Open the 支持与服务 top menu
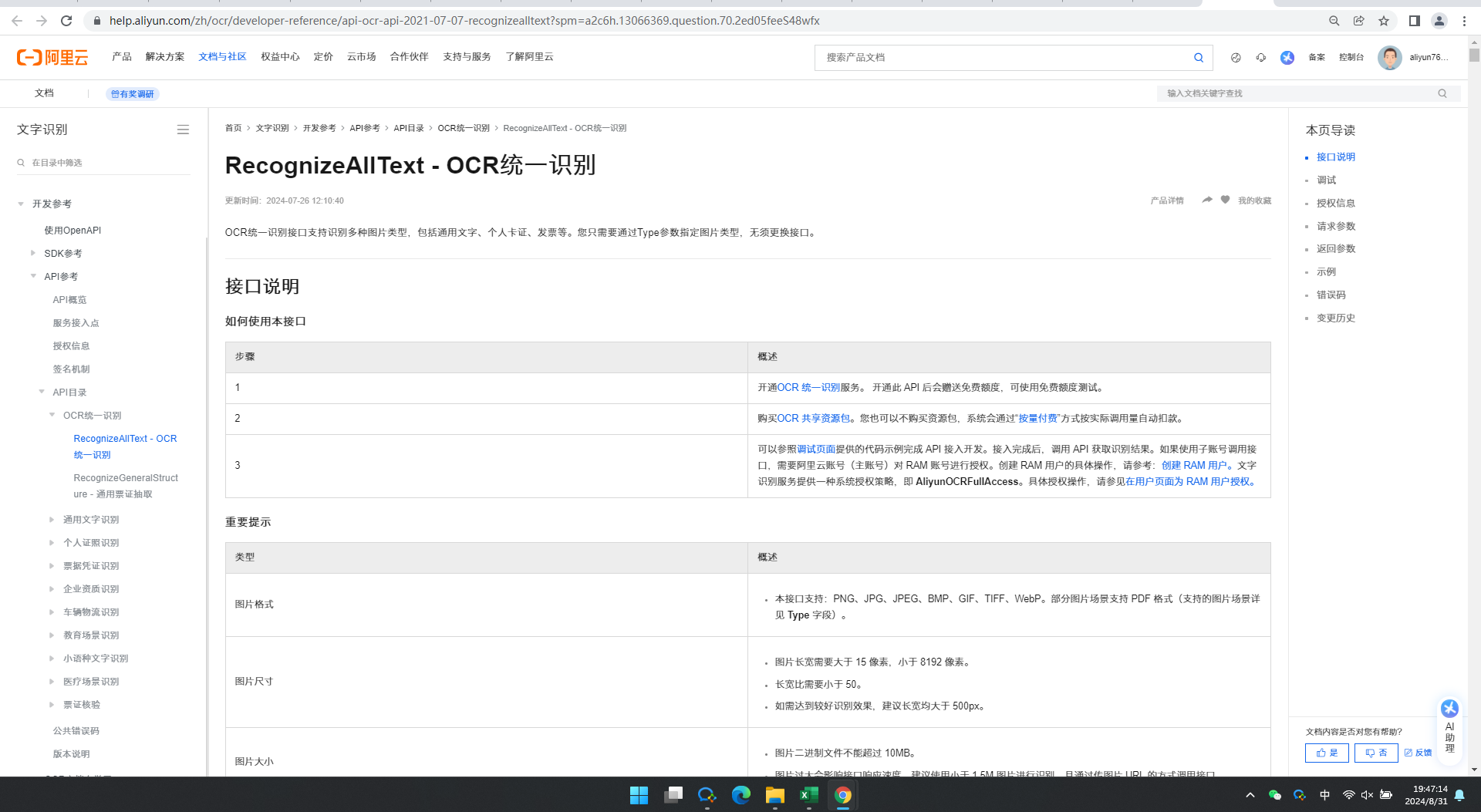This screenshot has height=812, width=1481. (467, 57)
